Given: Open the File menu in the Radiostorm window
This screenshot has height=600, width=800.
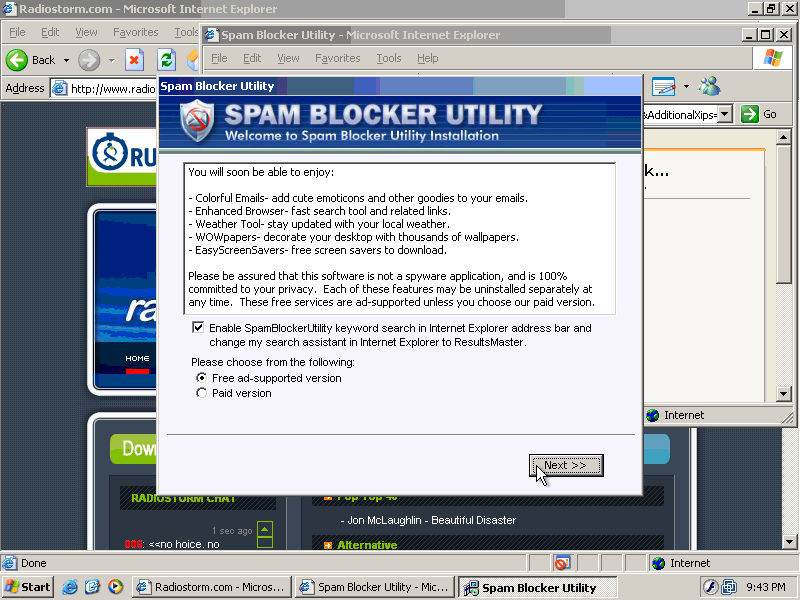Looking at the screenshot, I should [x=17, y=32].
